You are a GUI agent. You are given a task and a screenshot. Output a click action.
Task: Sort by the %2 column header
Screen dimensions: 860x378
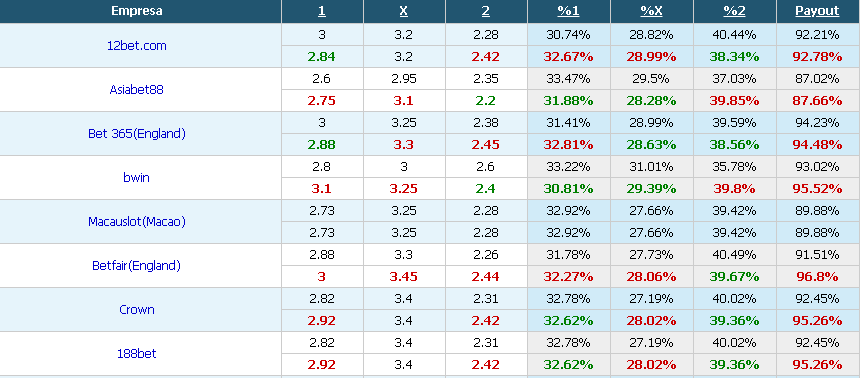point(734,11)
